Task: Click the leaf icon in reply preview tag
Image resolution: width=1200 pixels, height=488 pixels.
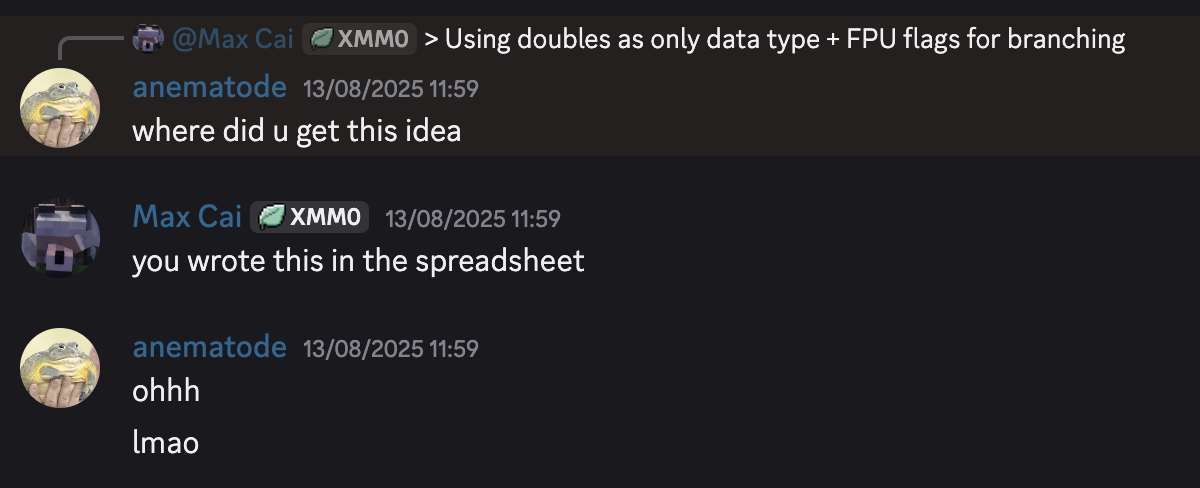Action: 322,40
